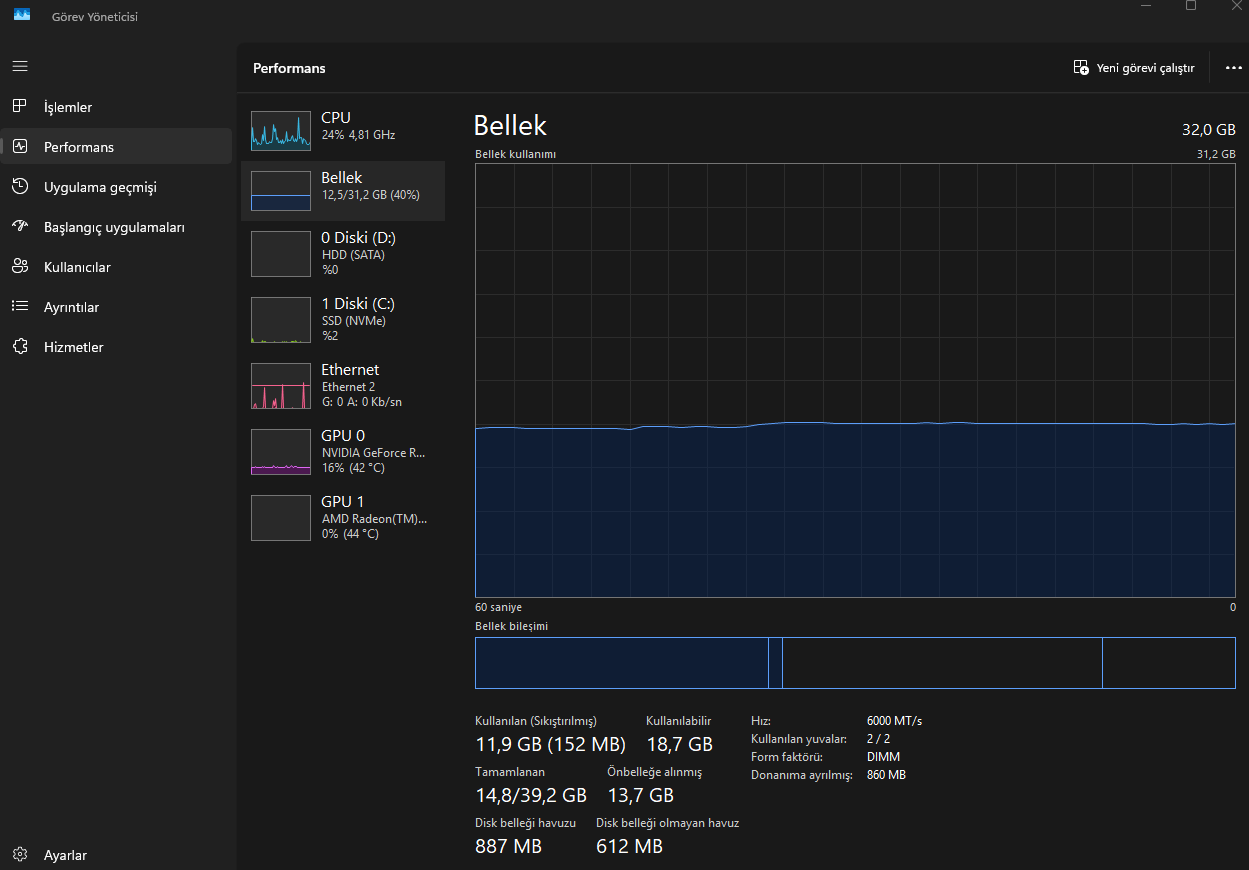
Task: Open the Hizmetler (Services) page
Action: (75, 346)
